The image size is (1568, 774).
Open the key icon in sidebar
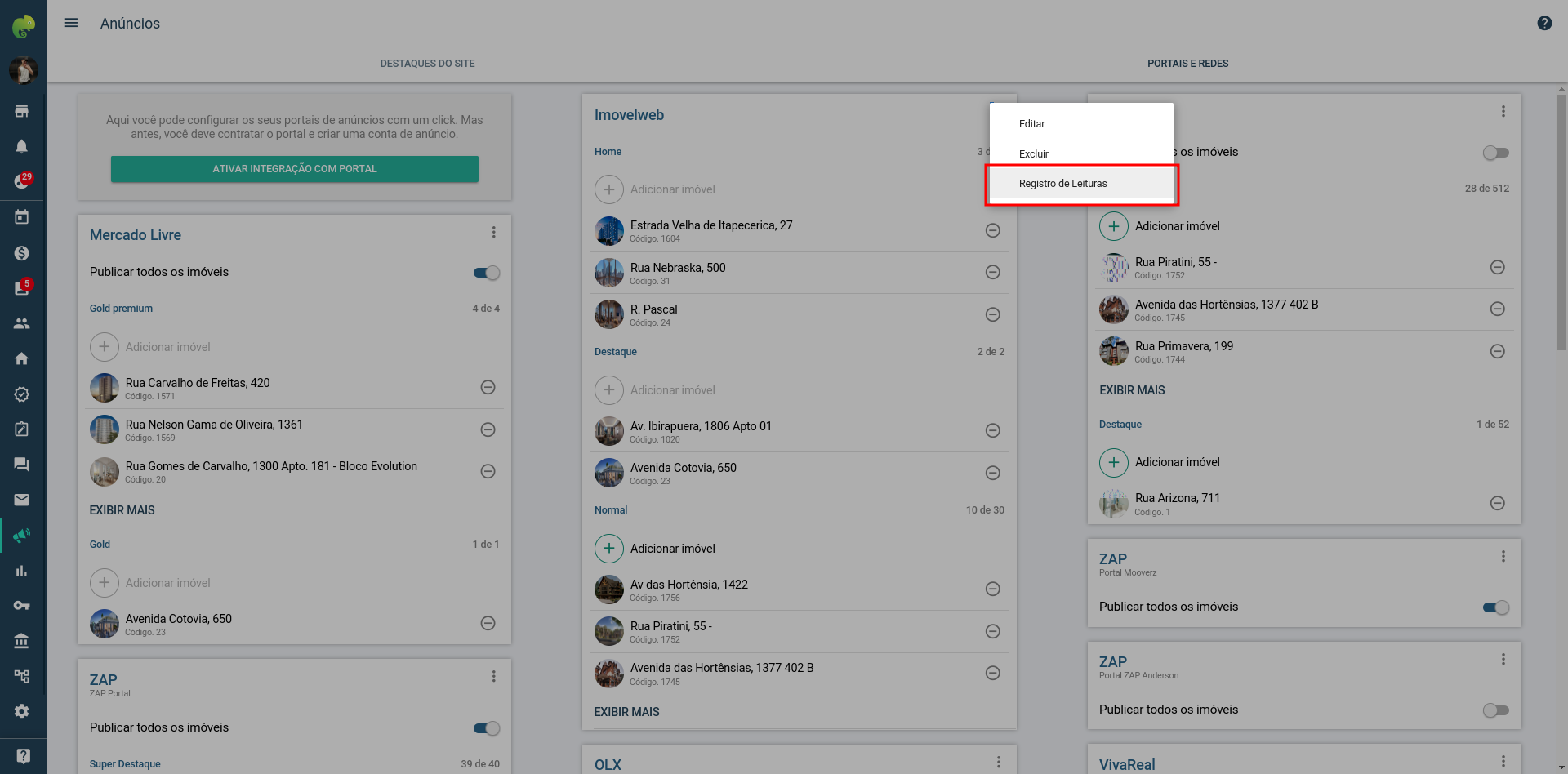pyautogui.click(x=22, y=606)
